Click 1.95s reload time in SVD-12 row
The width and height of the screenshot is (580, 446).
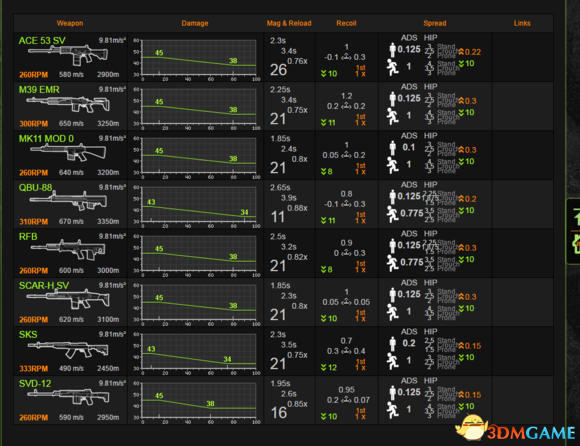[280, 384]
